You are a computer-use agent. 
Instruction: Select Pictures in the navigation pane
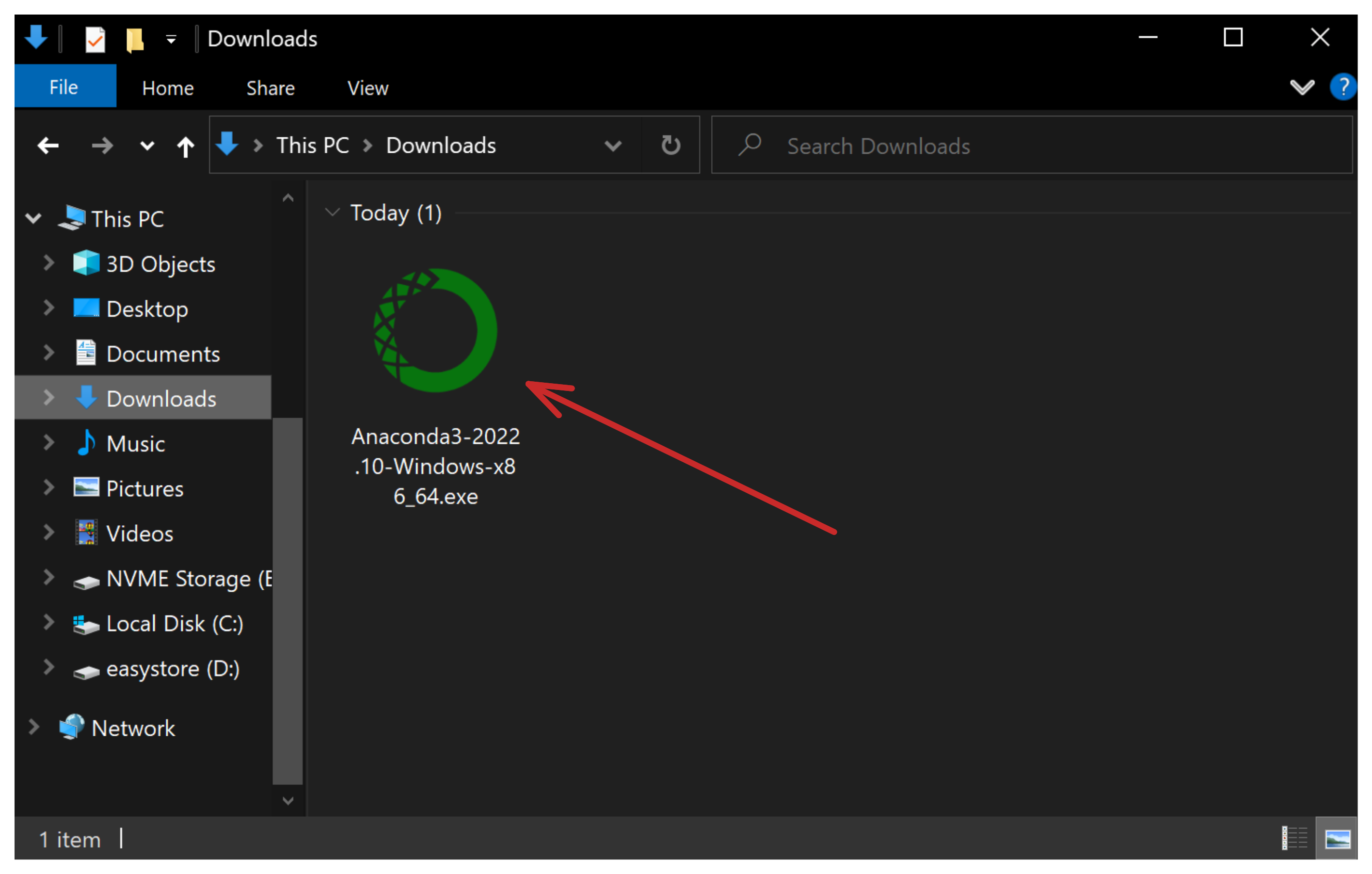click(x=145, y=488)
